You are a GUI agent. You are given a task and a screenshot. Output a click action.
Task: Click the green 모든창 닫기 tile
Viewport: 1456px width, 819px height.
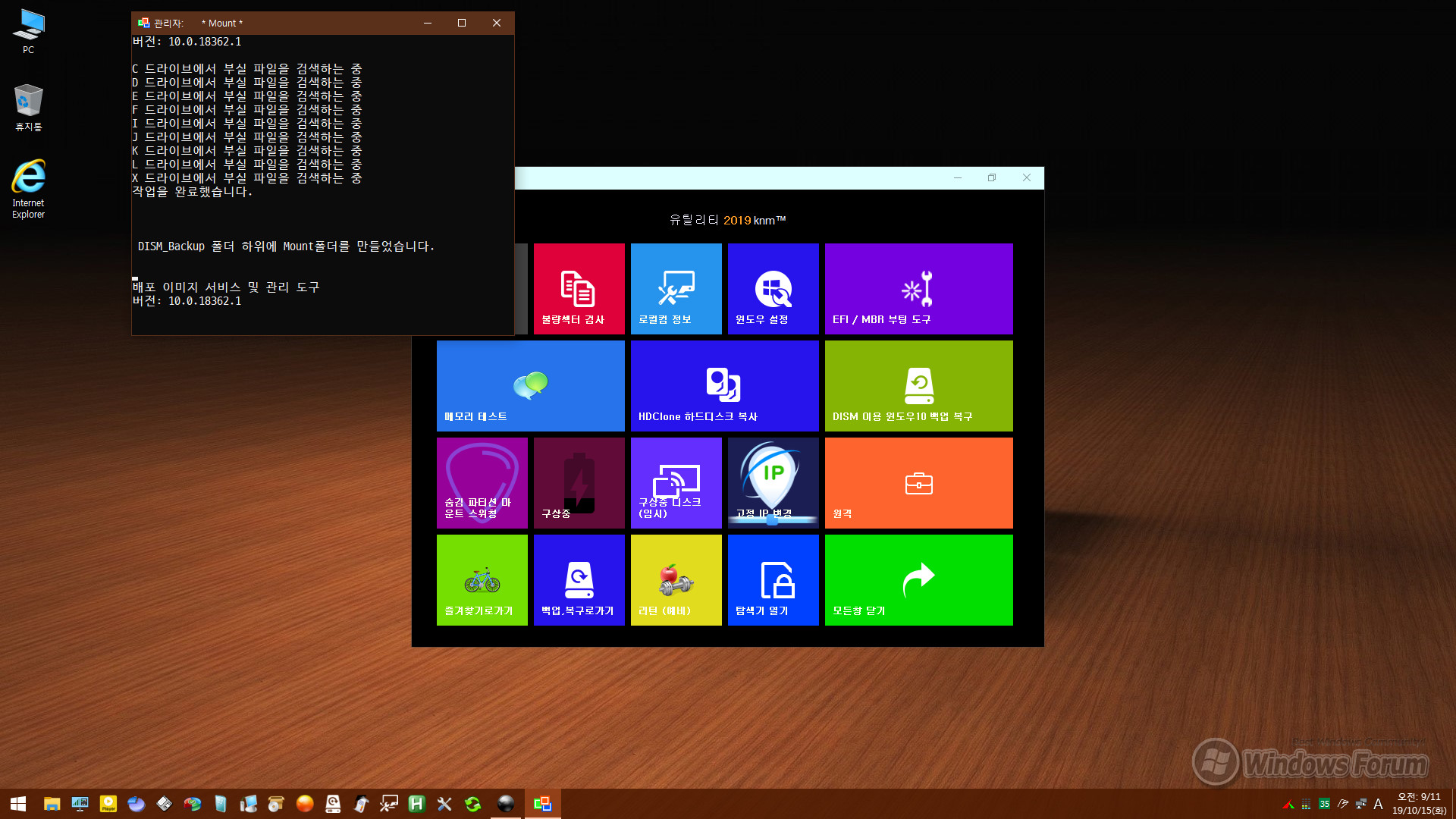click(918, 579)
